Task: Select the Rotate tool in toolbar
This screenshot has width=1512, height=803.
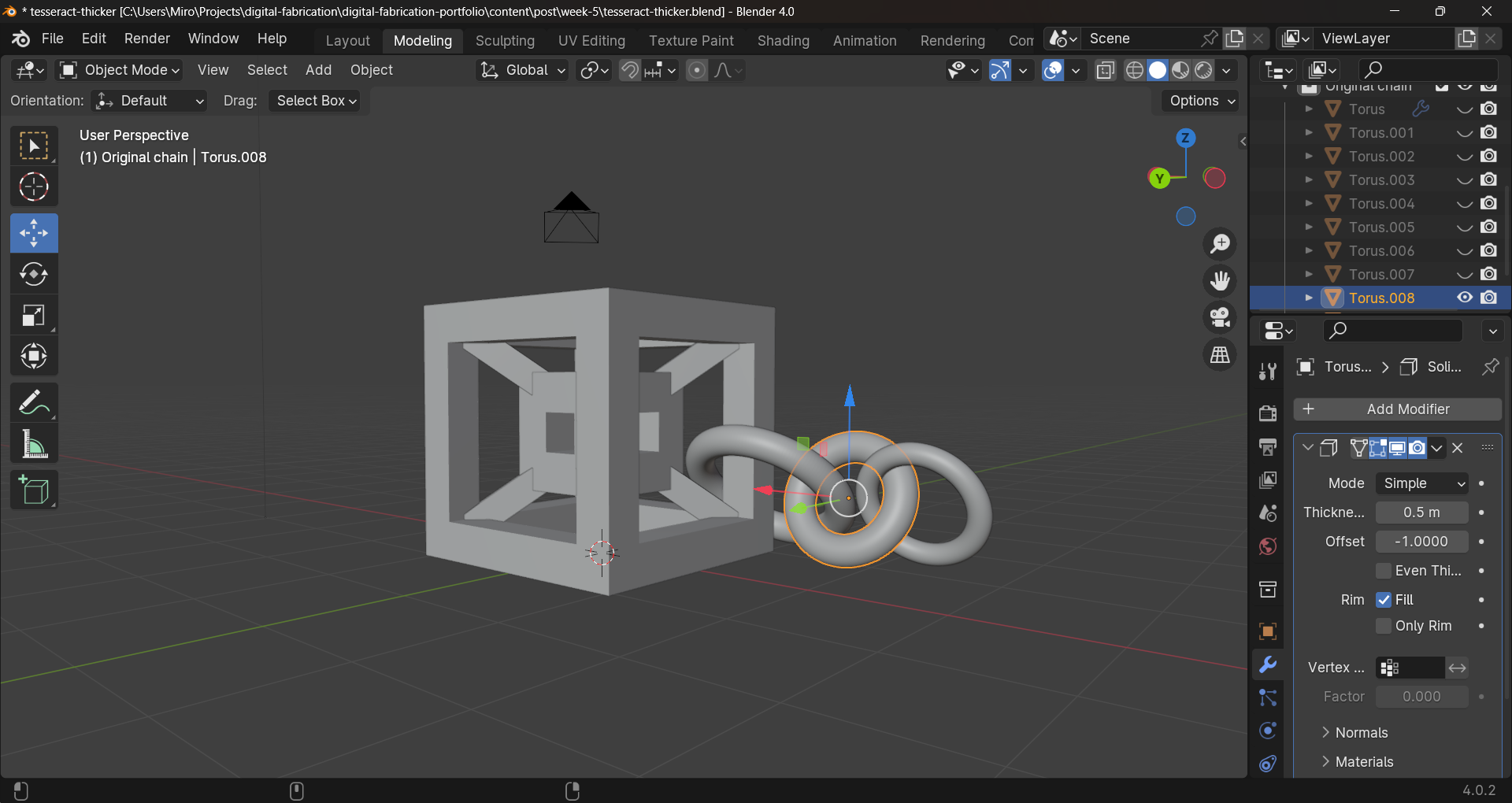Action: [x=34, y=274]
